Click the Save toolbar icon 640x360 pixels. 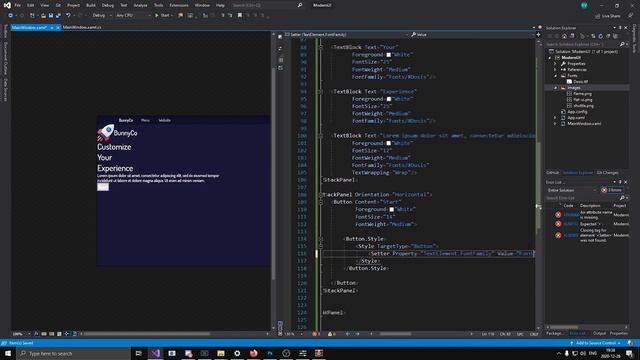point(51,15)
